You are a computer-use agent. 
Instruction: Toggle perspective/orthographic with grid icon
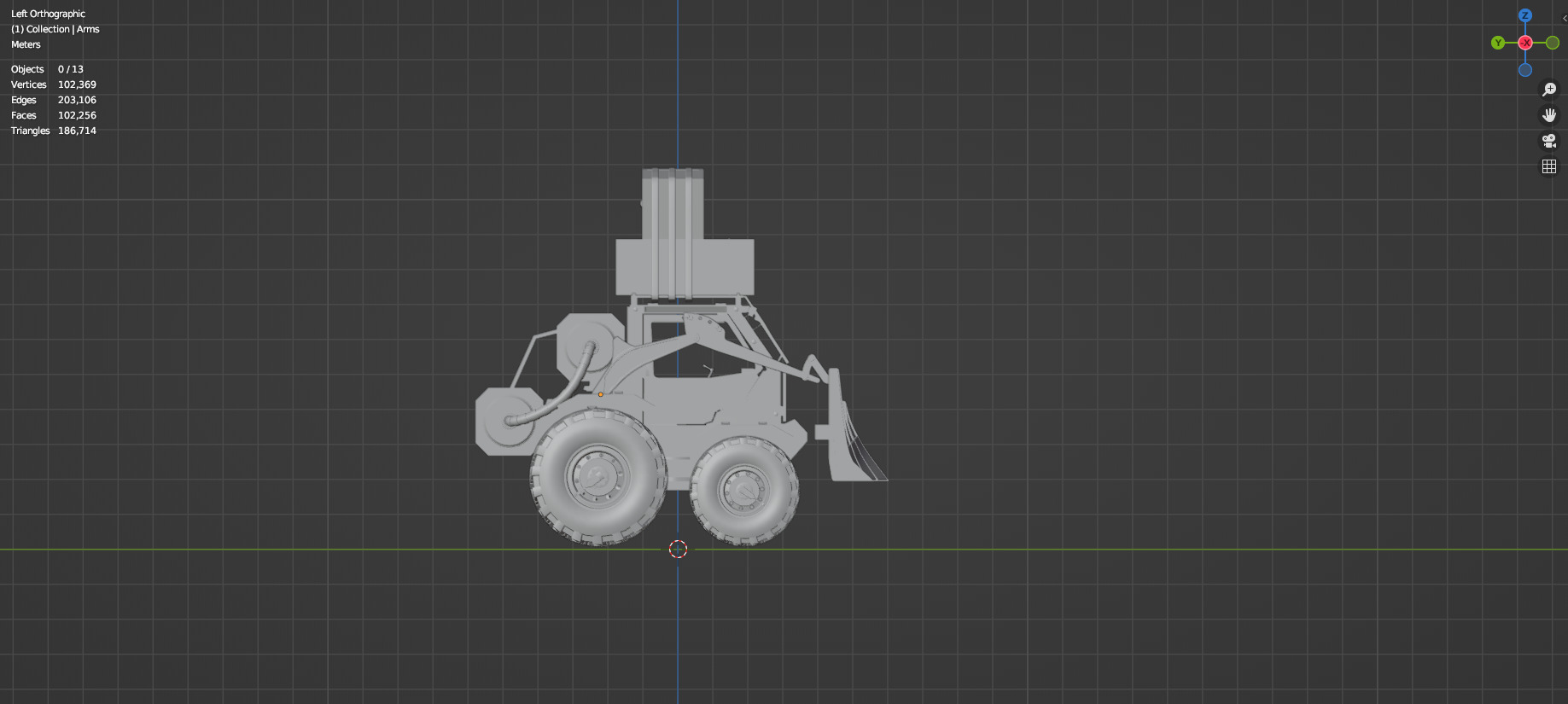tap(1549, 166)
